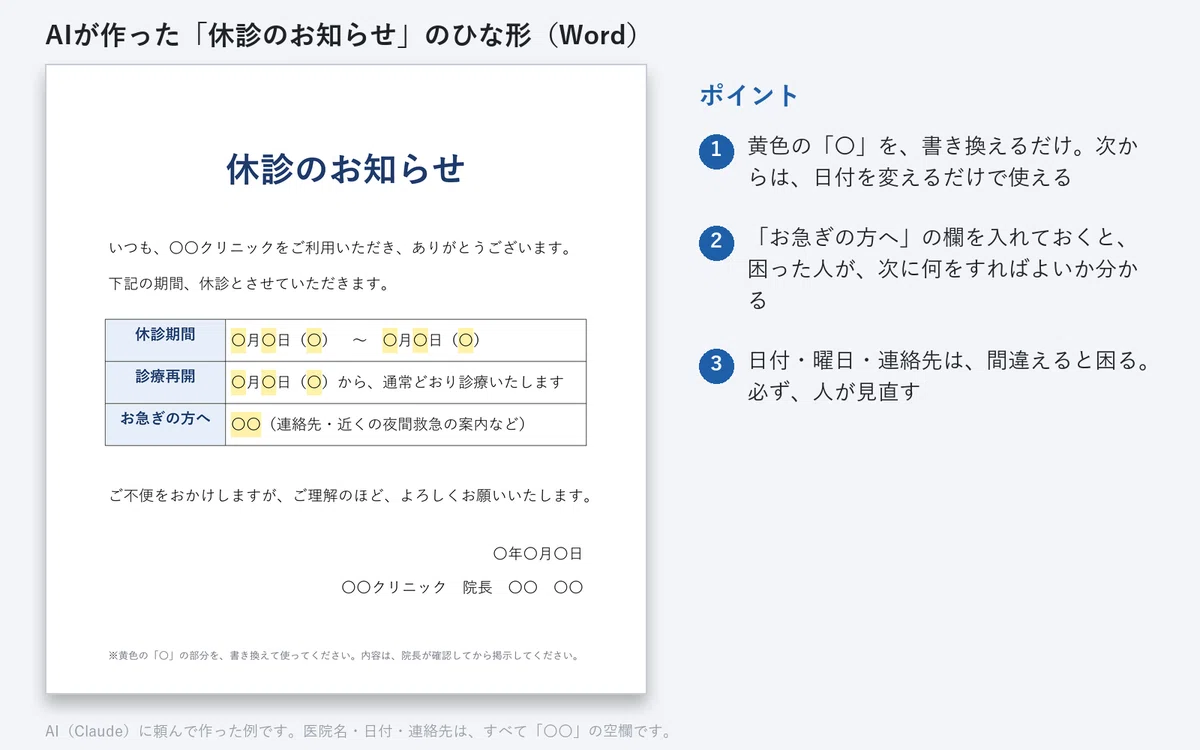This screenshot has width=1200, height=750.
Task: Click the cell text 'から、通常どおり診療いたします'
Action: pyautogui.click(x=450, y=382)
